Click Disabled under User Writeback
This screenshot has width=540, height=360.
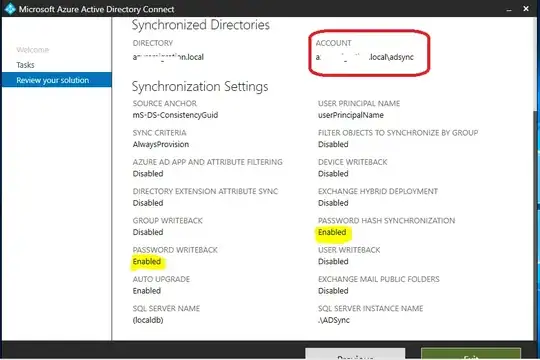pyautogui.click(x=333, y=261)
